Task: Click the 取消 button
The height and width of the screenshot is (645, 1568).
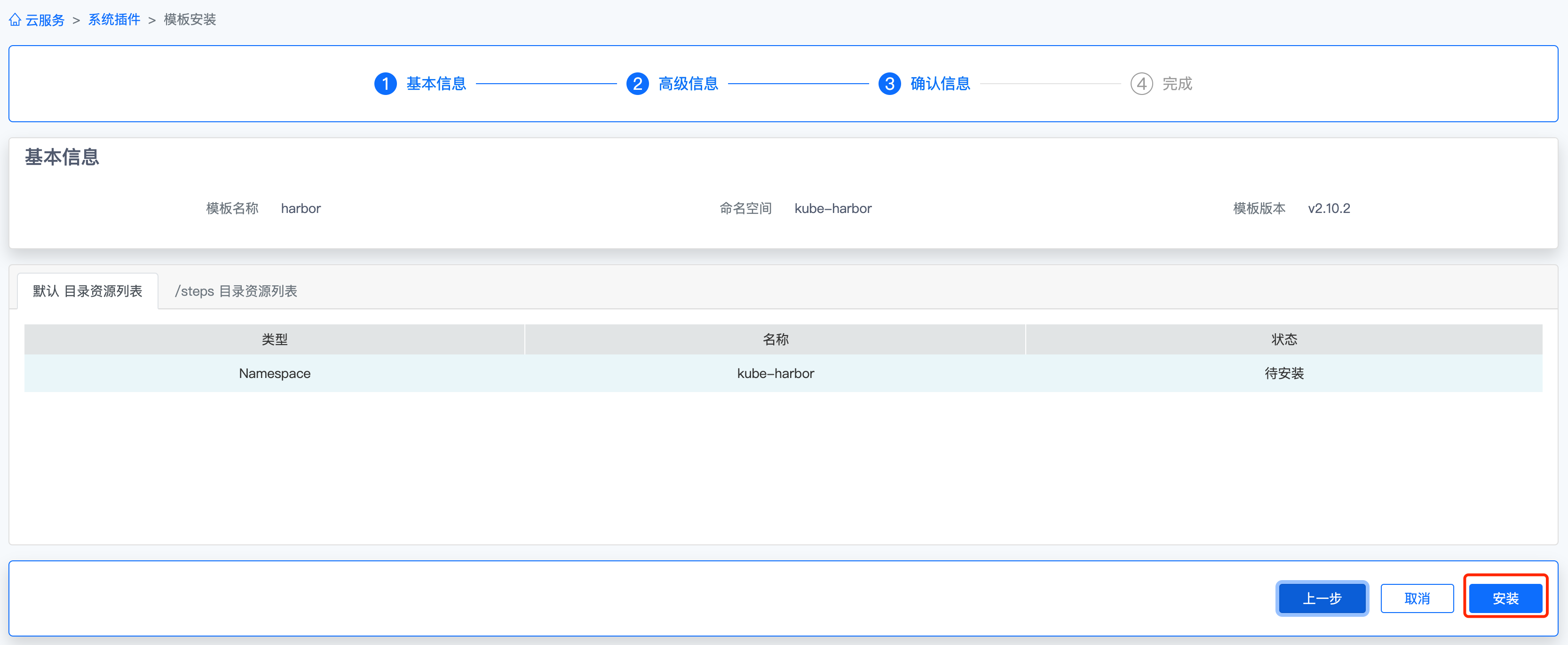Action: point(1417,598)
